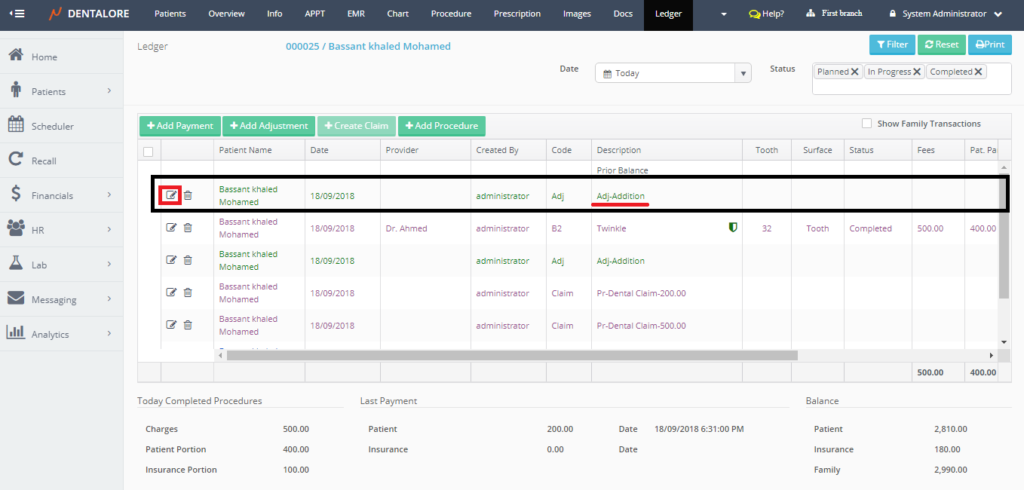Click the Add Payment button
1024x490 pixels.
pos(179,126)
